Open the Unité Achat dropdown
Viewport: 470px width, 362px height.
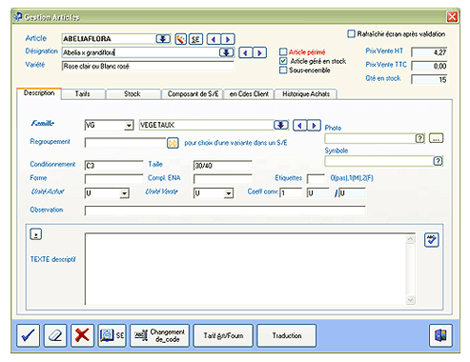click(x=124, y=193)
